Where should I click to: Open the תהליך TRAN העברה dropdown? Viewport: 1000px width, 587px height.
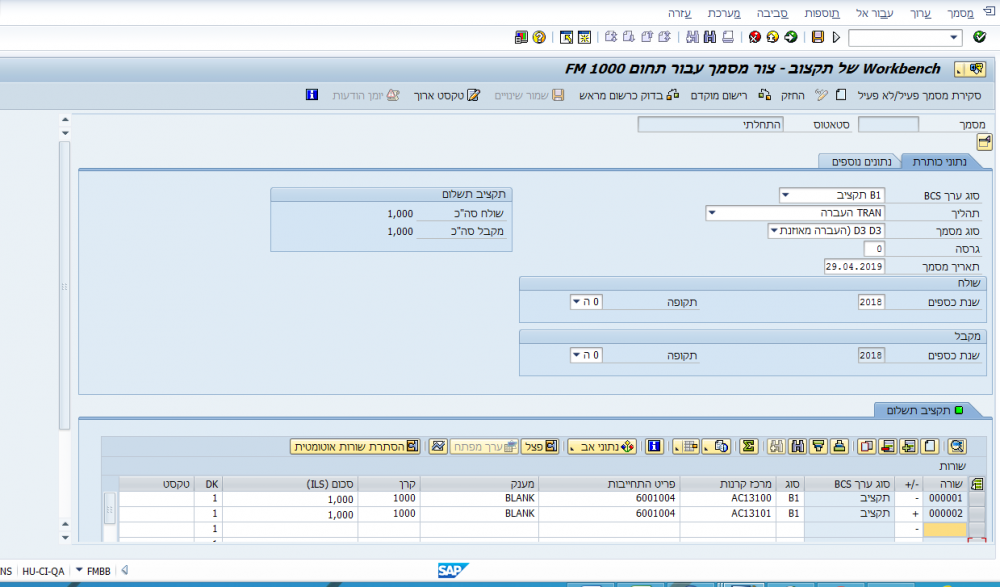[x=712, y=213]
